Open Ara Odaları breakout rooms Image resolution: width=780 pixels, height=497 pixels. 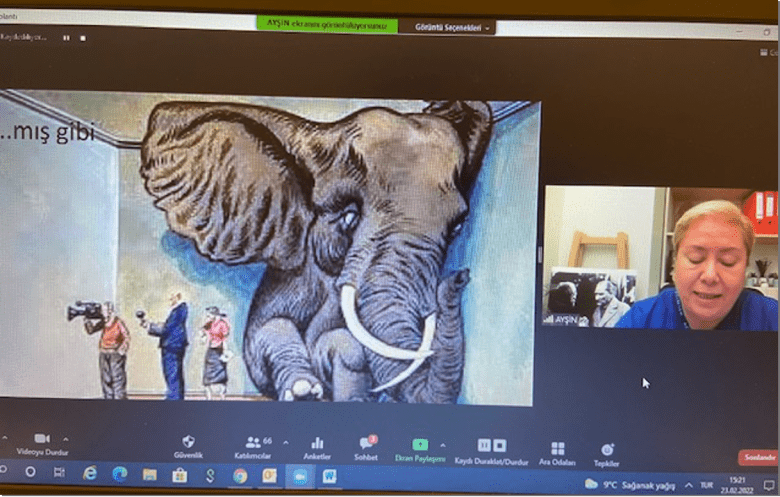click(558, 454)
